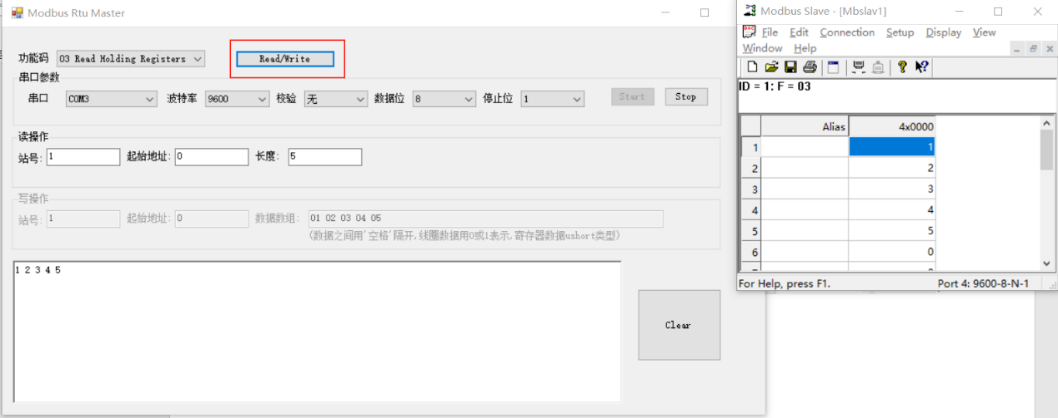Click the window definition toolbar icon
This screenshot has height=418, width=1058.
pos(832,67)
